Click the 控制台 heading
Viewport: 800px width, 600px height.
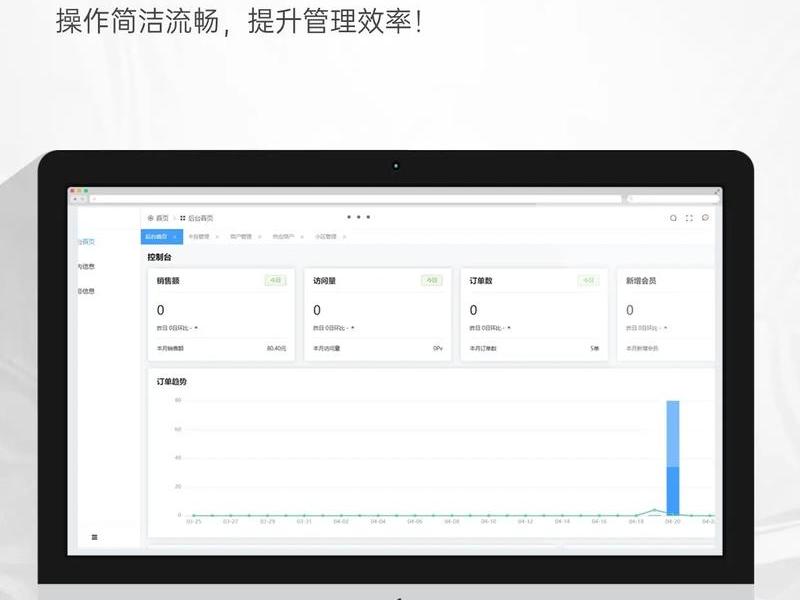(160, 257)
